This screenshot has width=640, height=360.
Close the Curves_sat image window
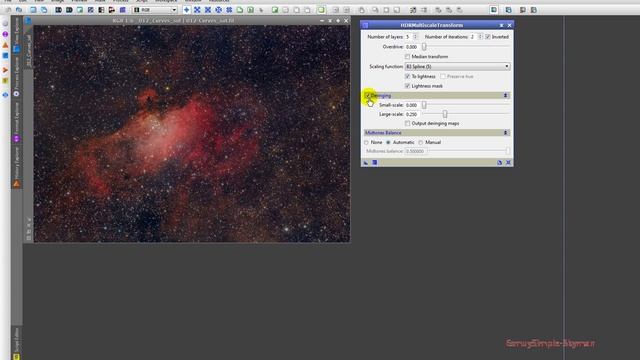click(x=346, y=20)
